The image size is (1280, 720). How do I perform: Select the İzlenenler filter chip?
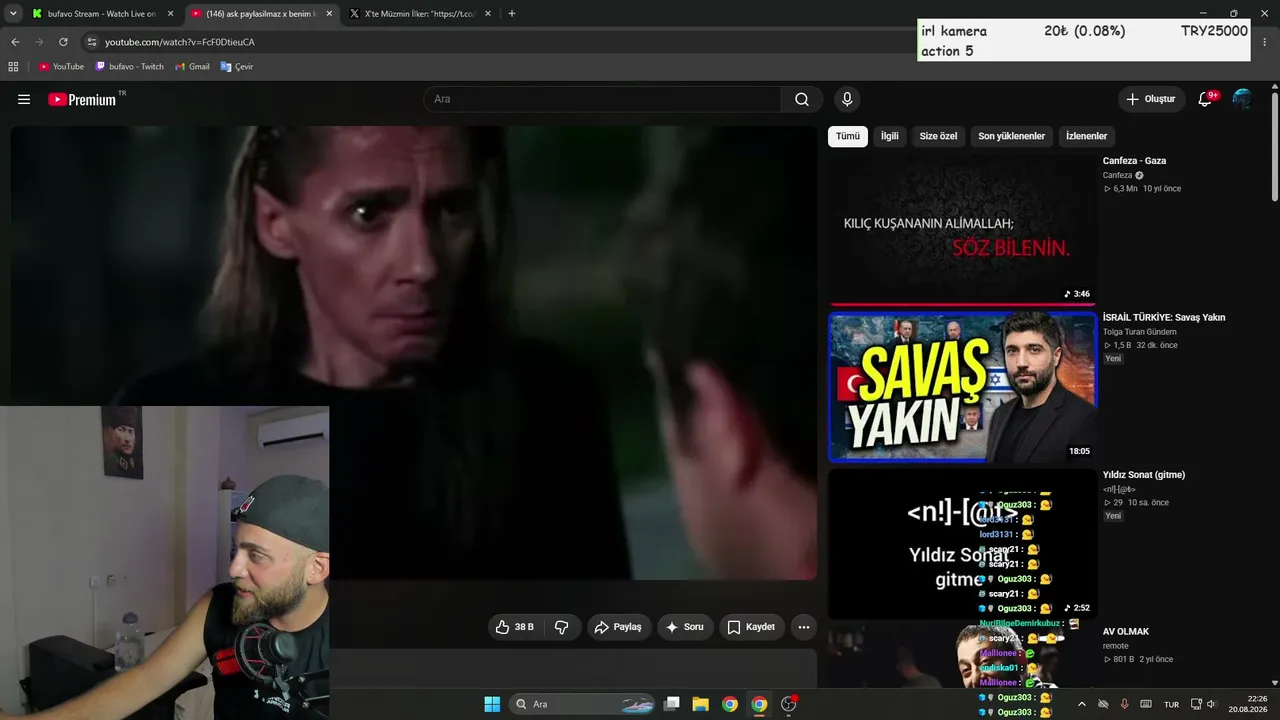coord(1086,136)
